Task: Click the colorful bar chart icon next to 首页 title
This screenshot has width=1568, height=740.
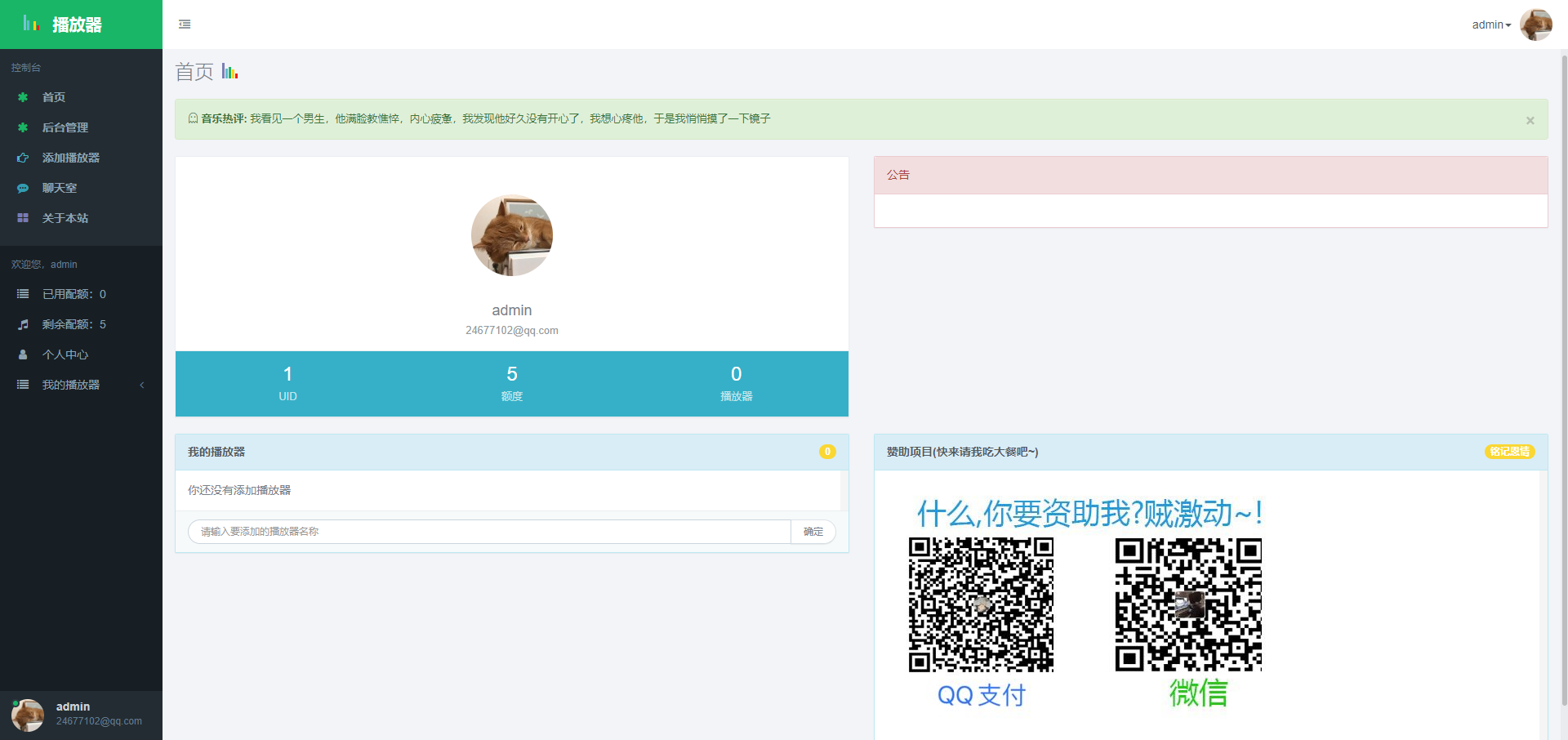Action: click(x=229, y=72)
